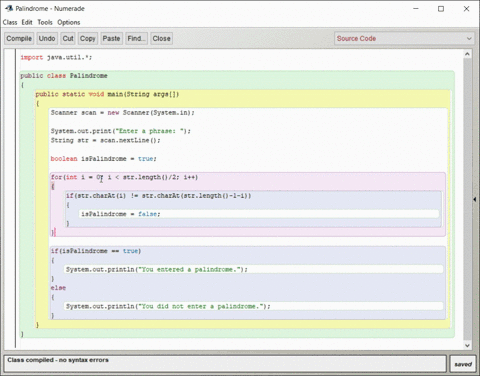This screenshot has height=376, width=480.
Task: Click the side panel collapse arrow
Action: [474, 199]
